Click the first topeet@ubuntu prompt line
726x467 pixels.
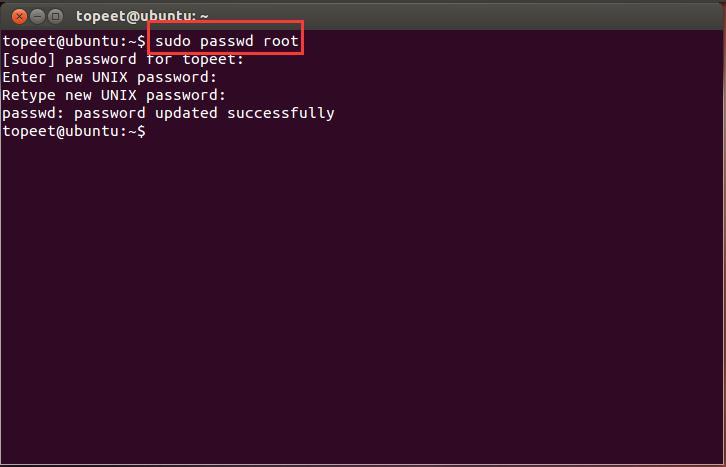click(x=74, y=41)
